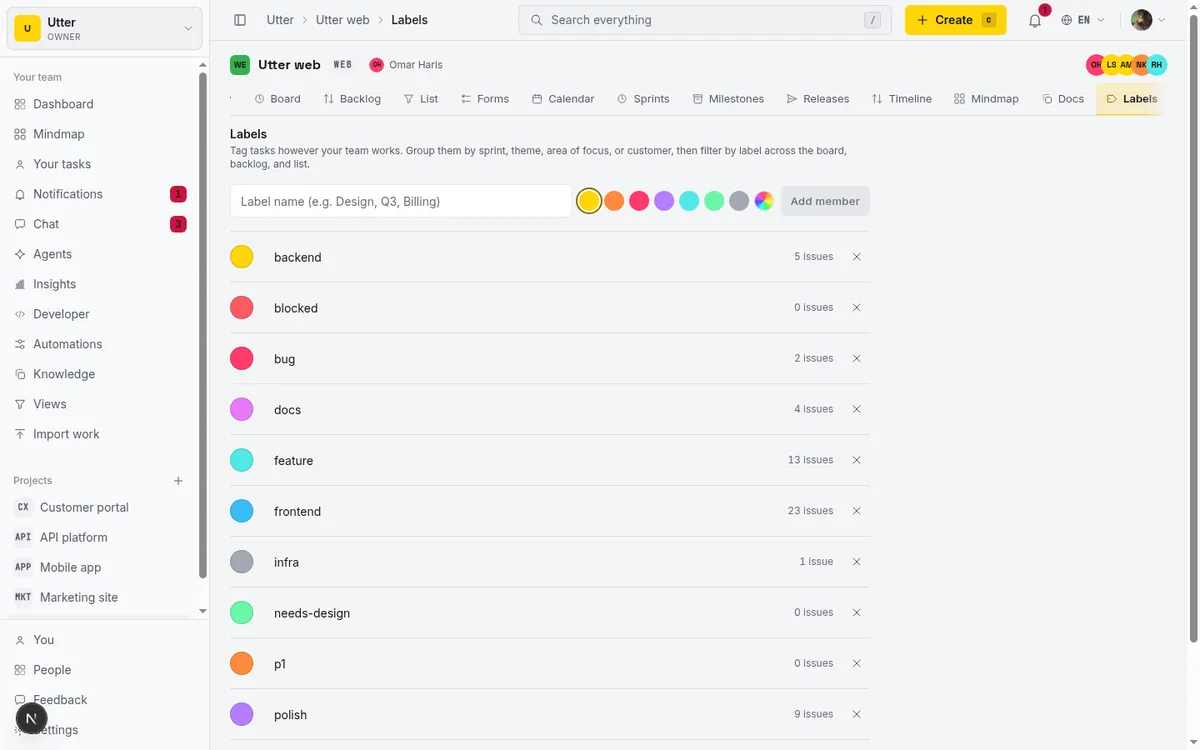Screen dimensions: 1200x750
Task: Open the sidebar Notifications item
Action: click(x=100, y=194)
